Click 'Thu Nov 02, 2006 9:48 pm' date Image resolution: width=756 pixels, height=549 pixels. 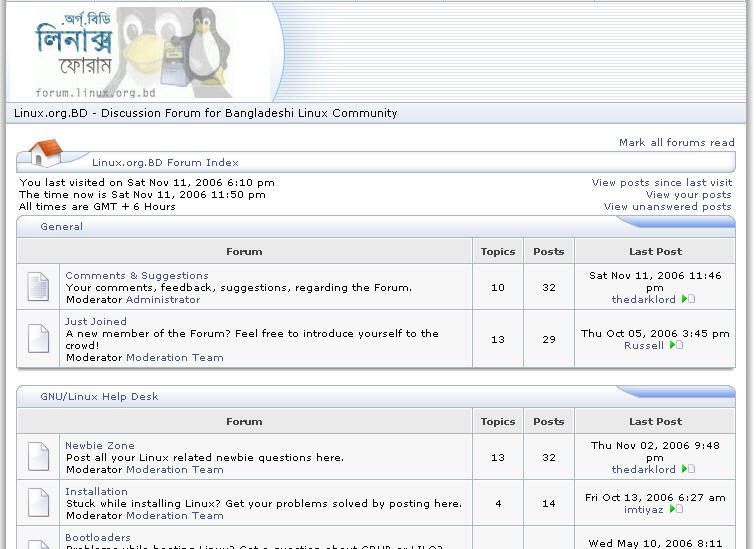(x=655, y=451)
